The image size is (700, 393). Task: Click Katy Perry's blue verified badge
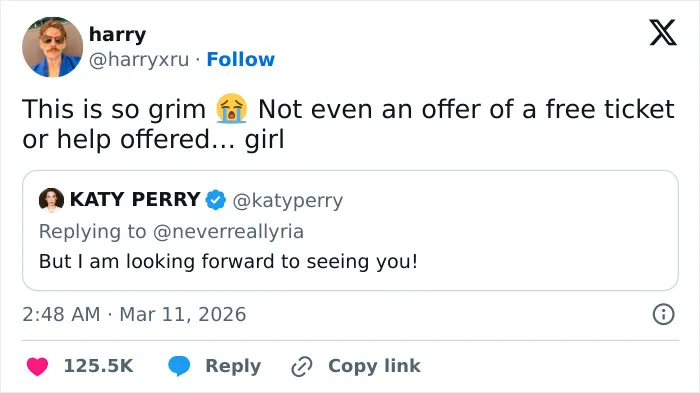[216, 200]
